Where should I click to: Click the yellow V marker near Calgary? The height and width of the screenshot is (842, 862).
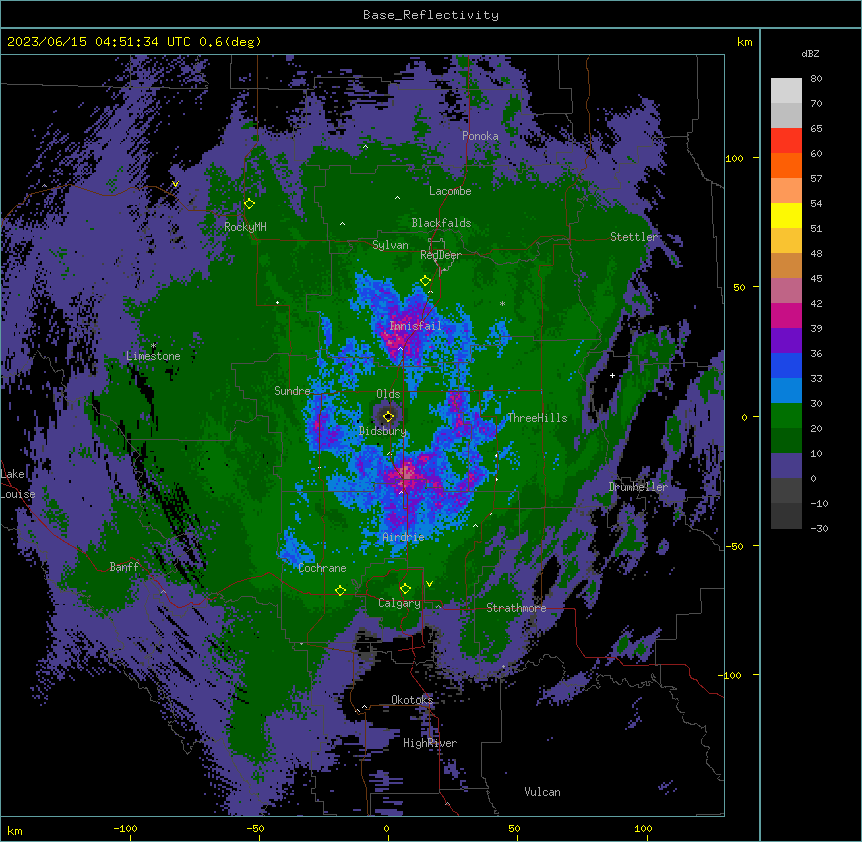(429, 584)
